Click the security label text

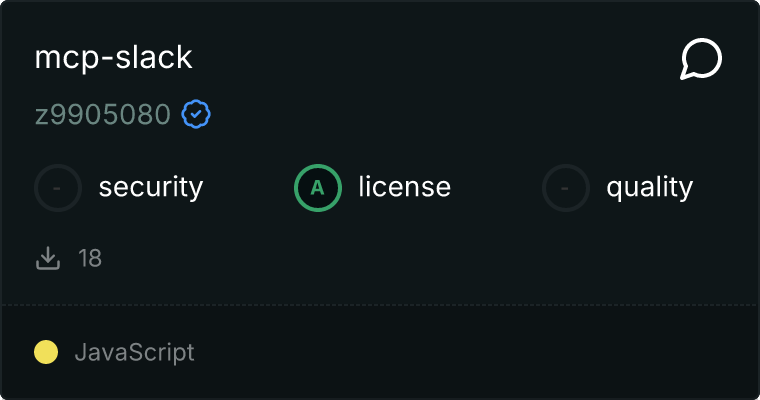pyautogui.click(x=150, y=187)
